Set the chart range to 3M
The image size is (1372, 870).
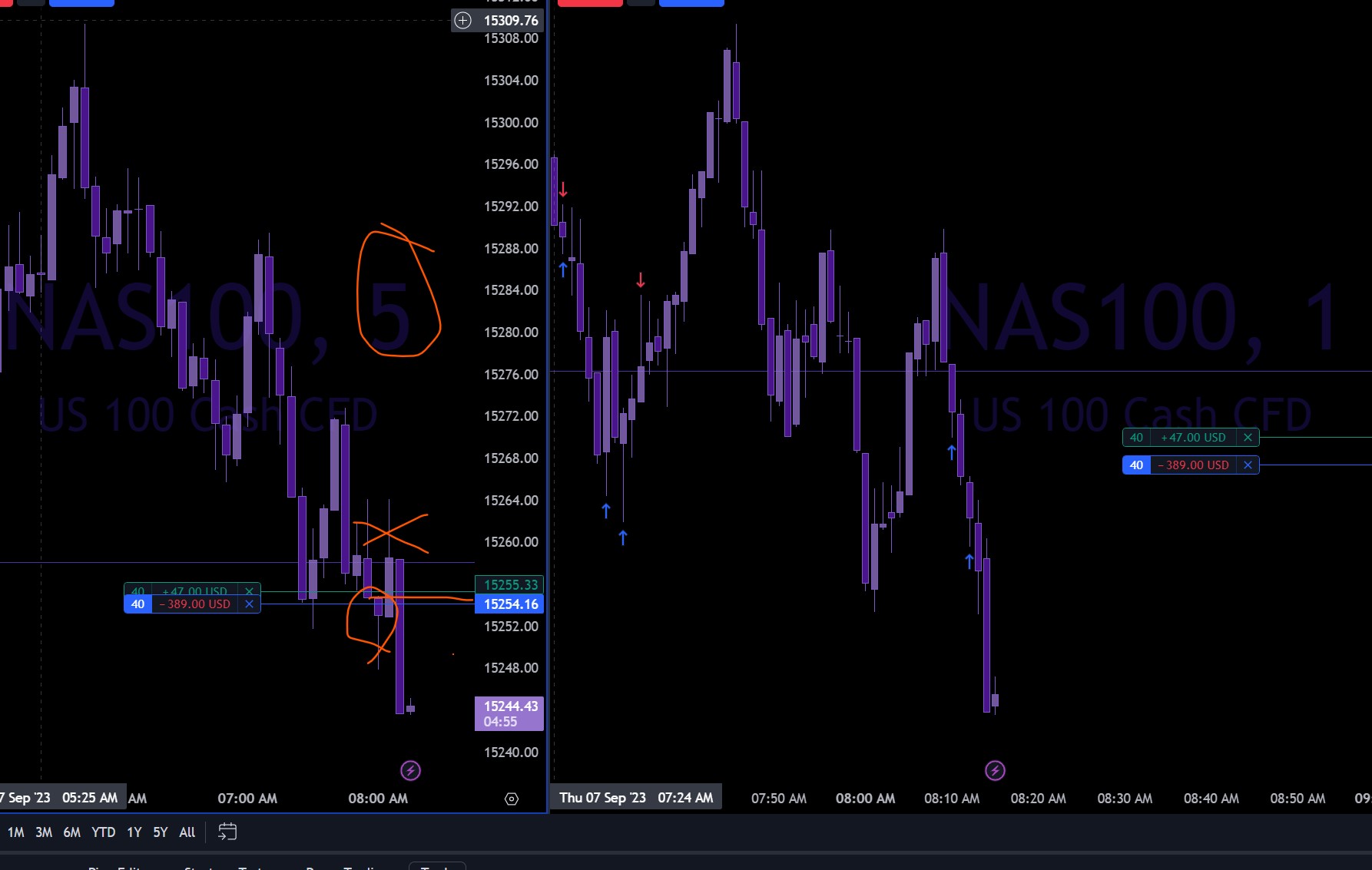pyautogui.click(x=44, y=832)
